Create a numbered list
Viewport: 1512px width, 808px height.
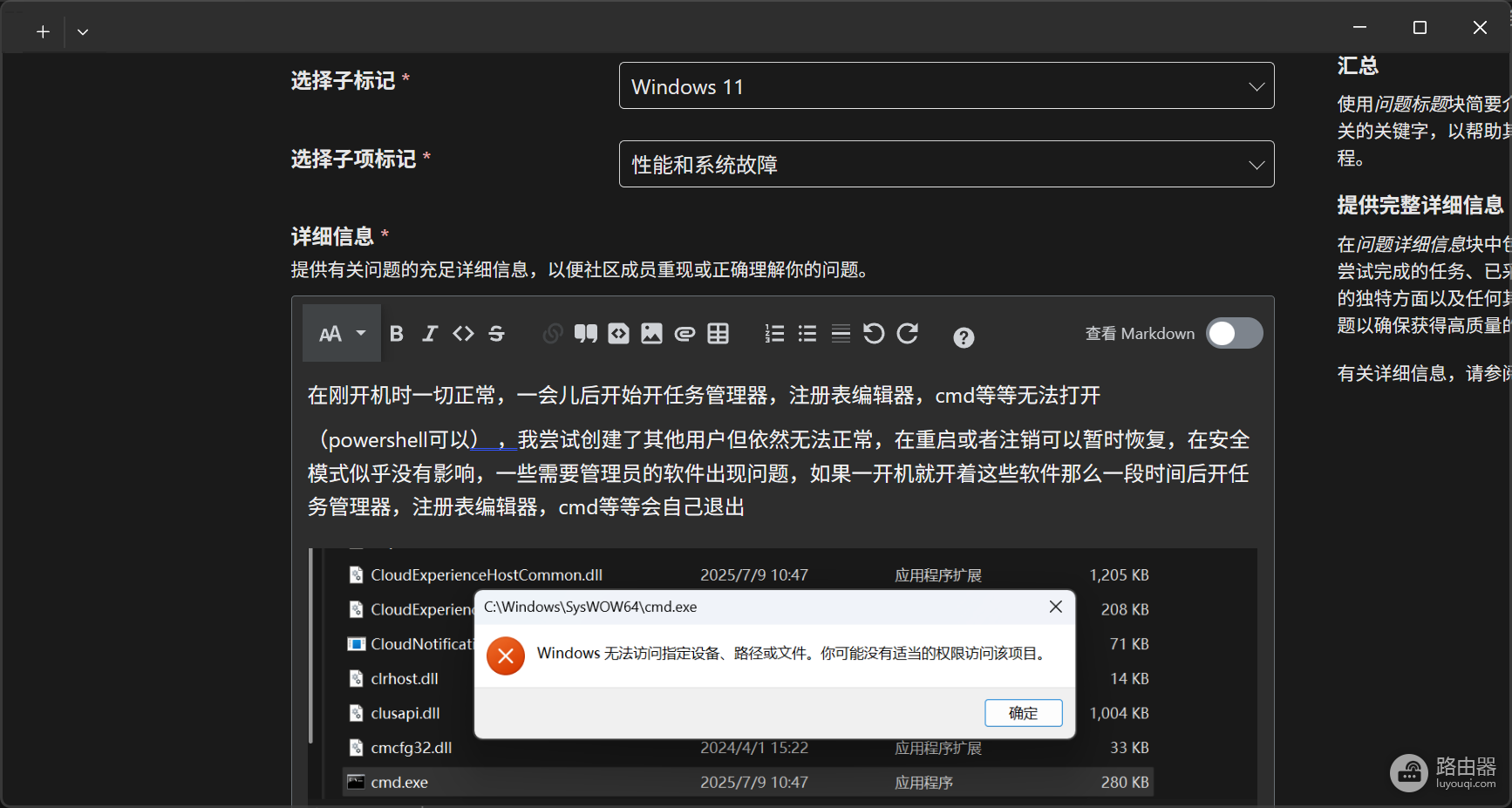[x=774, y=334]
